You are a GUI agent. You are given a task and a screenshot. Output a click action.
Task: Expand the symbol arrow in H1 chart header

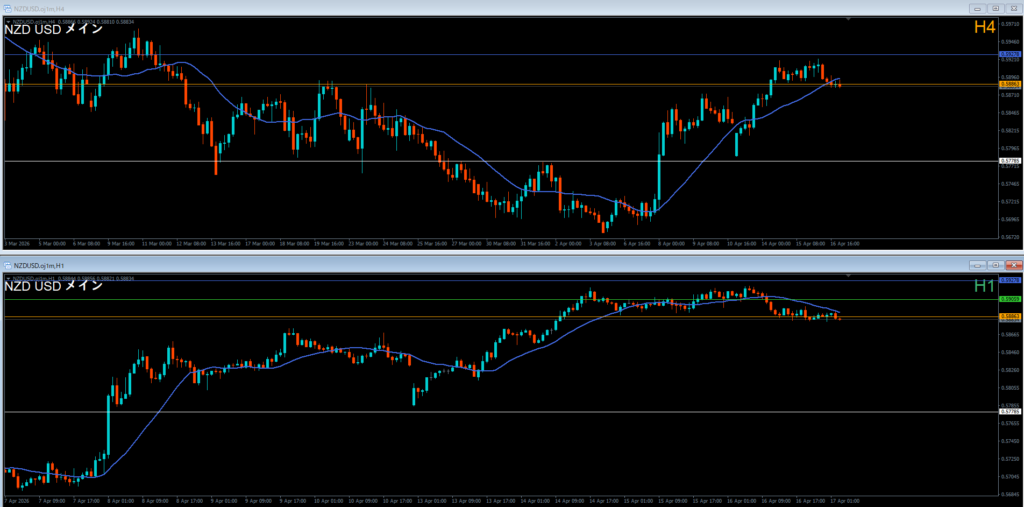(x=7, y=277)
